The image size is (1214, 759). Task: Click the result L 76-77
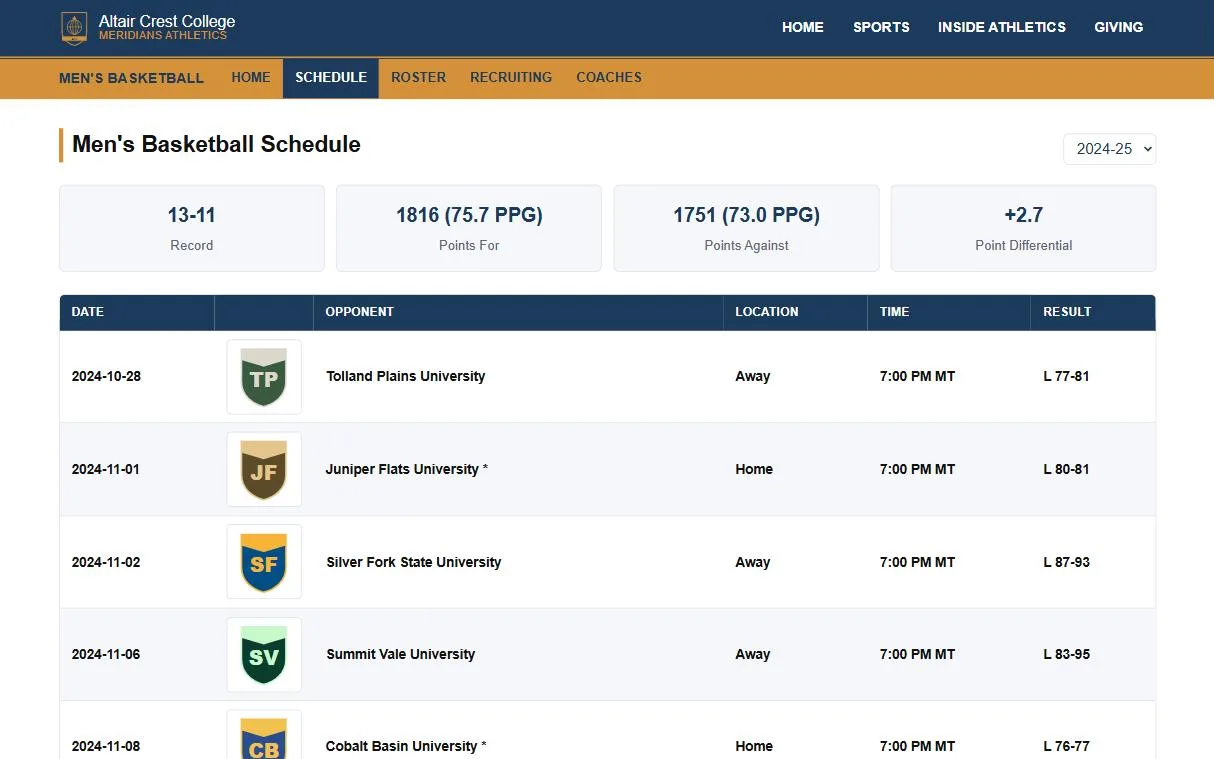(x=1066, y=746)
